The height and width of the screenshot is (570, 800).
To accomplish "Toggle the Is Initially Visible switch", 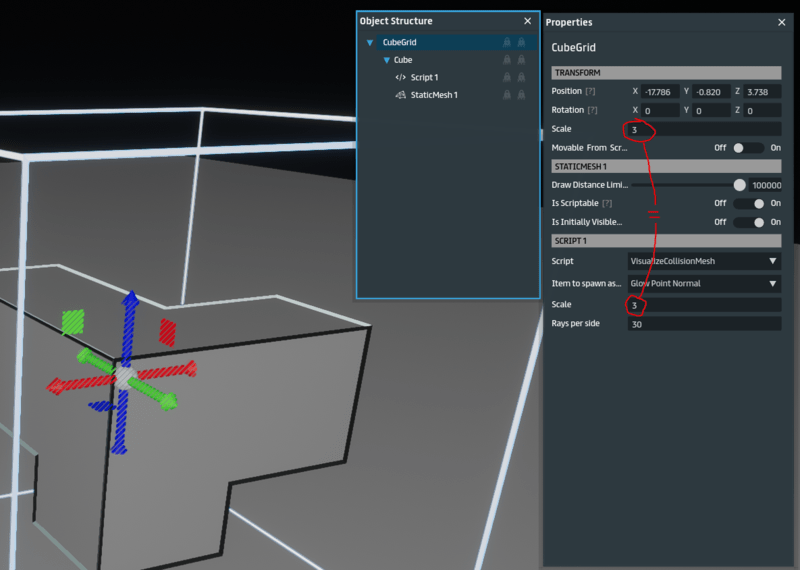I will click(748, 222).
